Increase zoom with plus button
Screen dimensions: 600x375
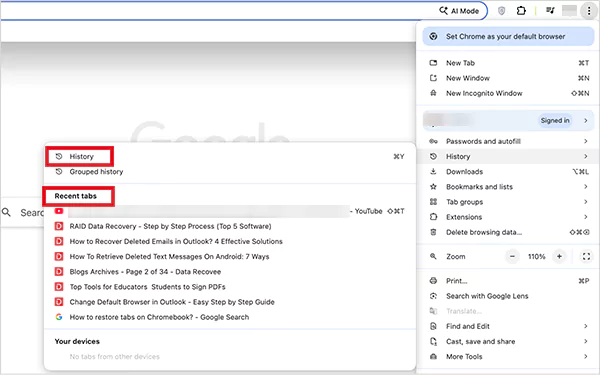pyautogui.click(x=559, y=256)
